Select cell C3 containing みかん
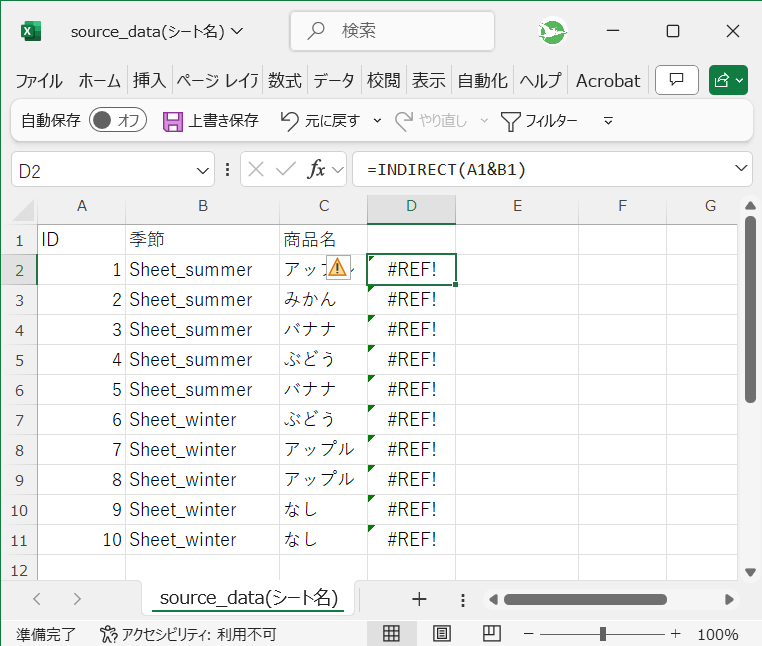The image size is (762, 646). [323, 300]
